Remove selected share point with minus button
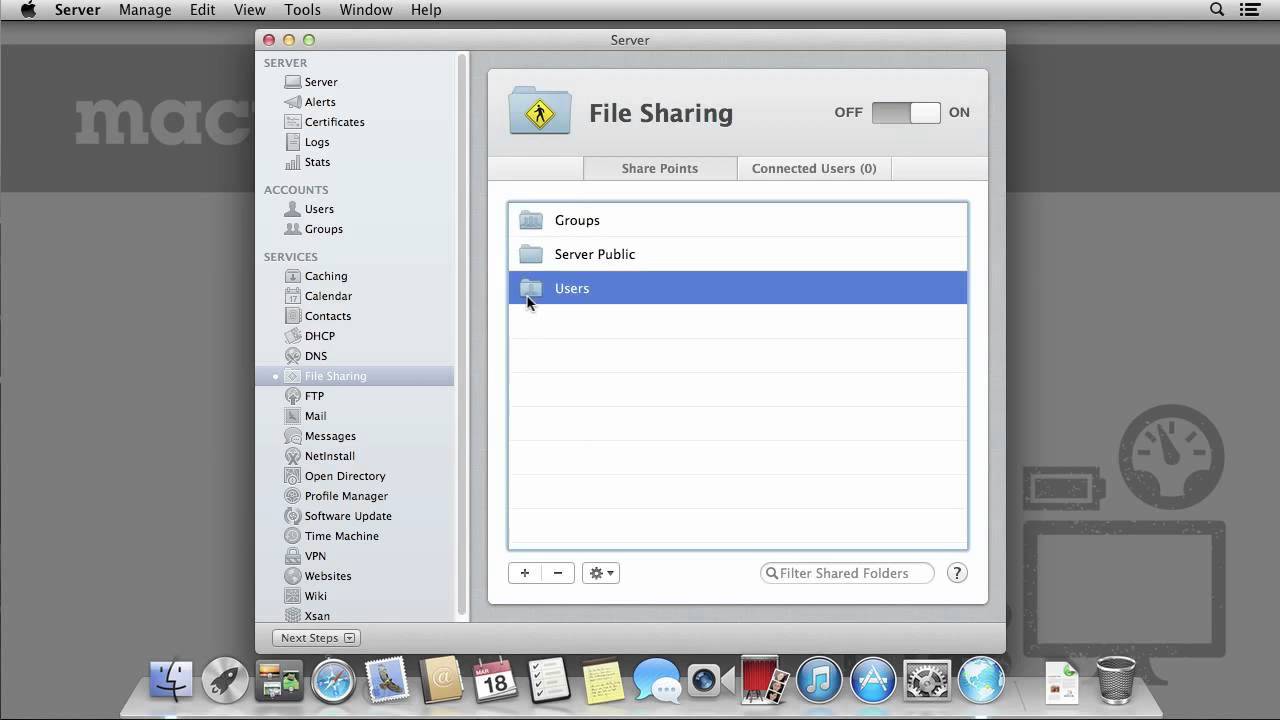 pyautogui.click(x=558, y=573)
